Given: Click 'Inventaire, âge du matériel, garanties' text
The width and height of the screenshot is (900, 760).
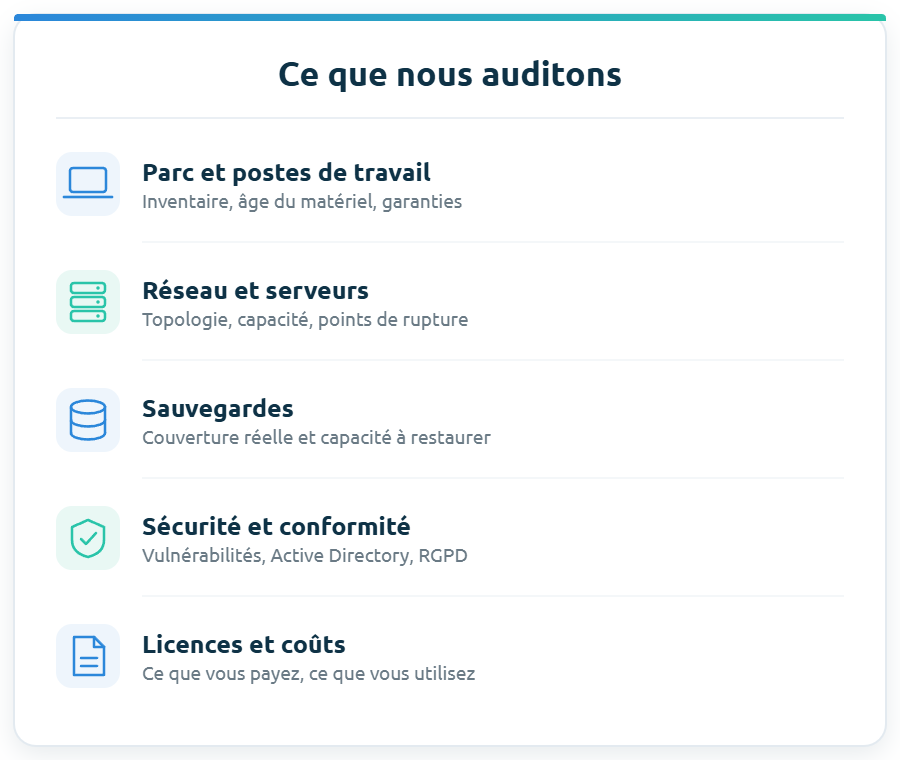Looking at the screenshot, I should (302, 202).
